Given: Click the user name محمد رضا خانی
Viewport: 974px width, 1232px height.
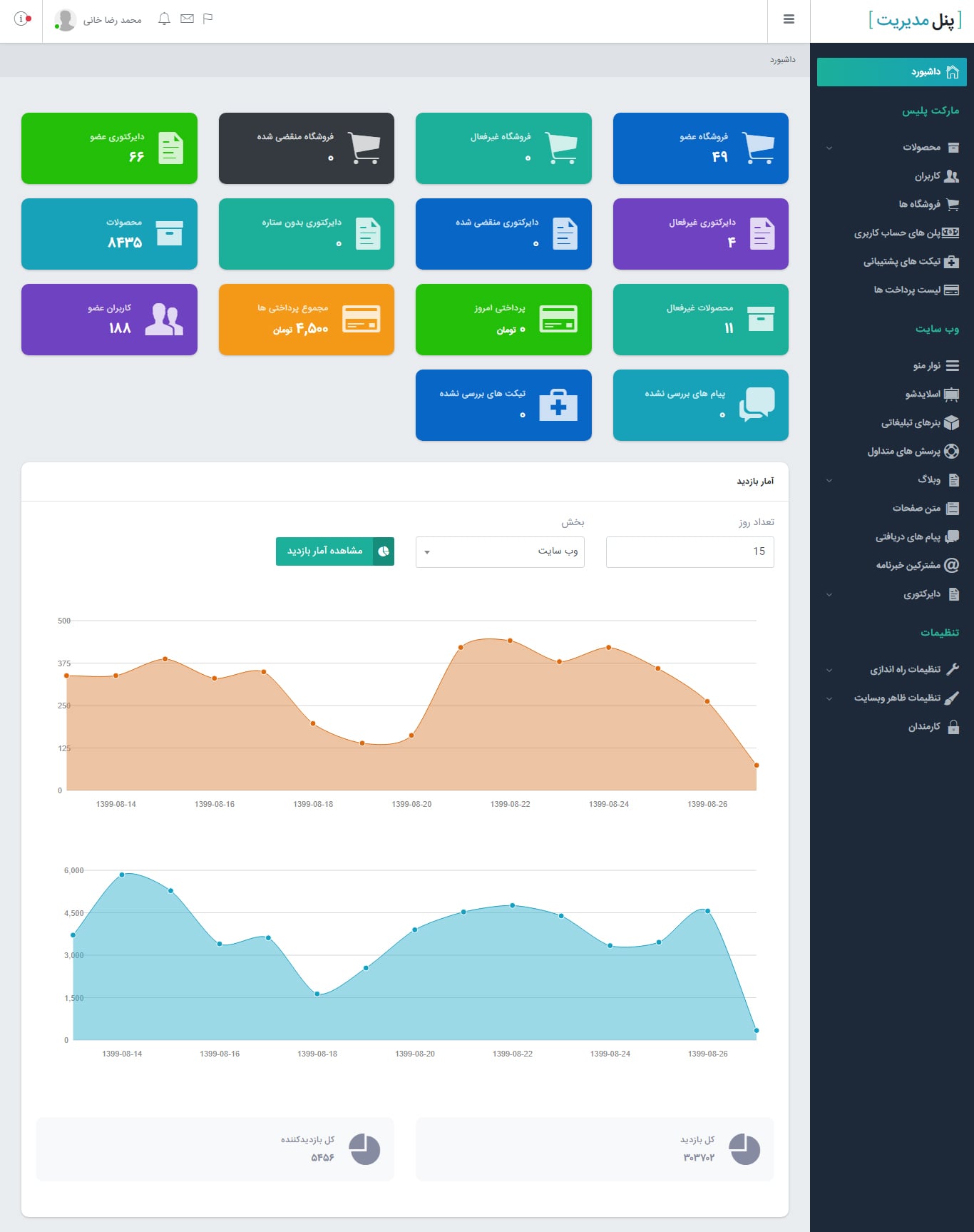Looking at the screenshot, I should pyautogui.click(x=113, y=20).
